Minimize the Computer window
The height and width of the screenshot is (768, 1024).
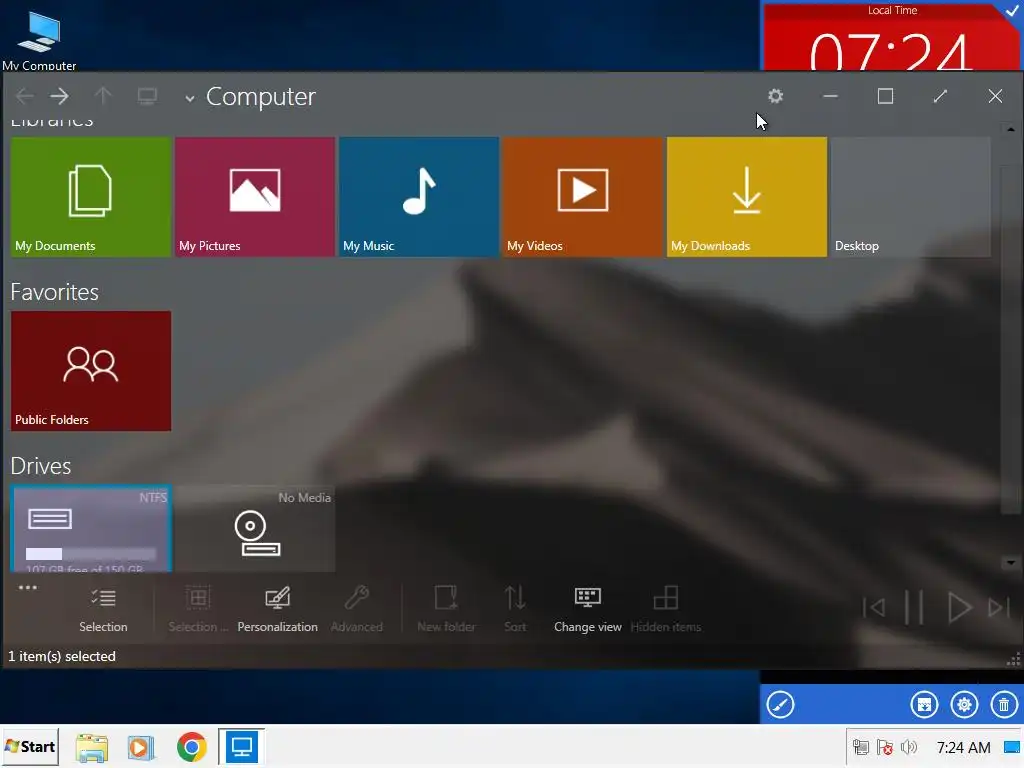[830, 96]
